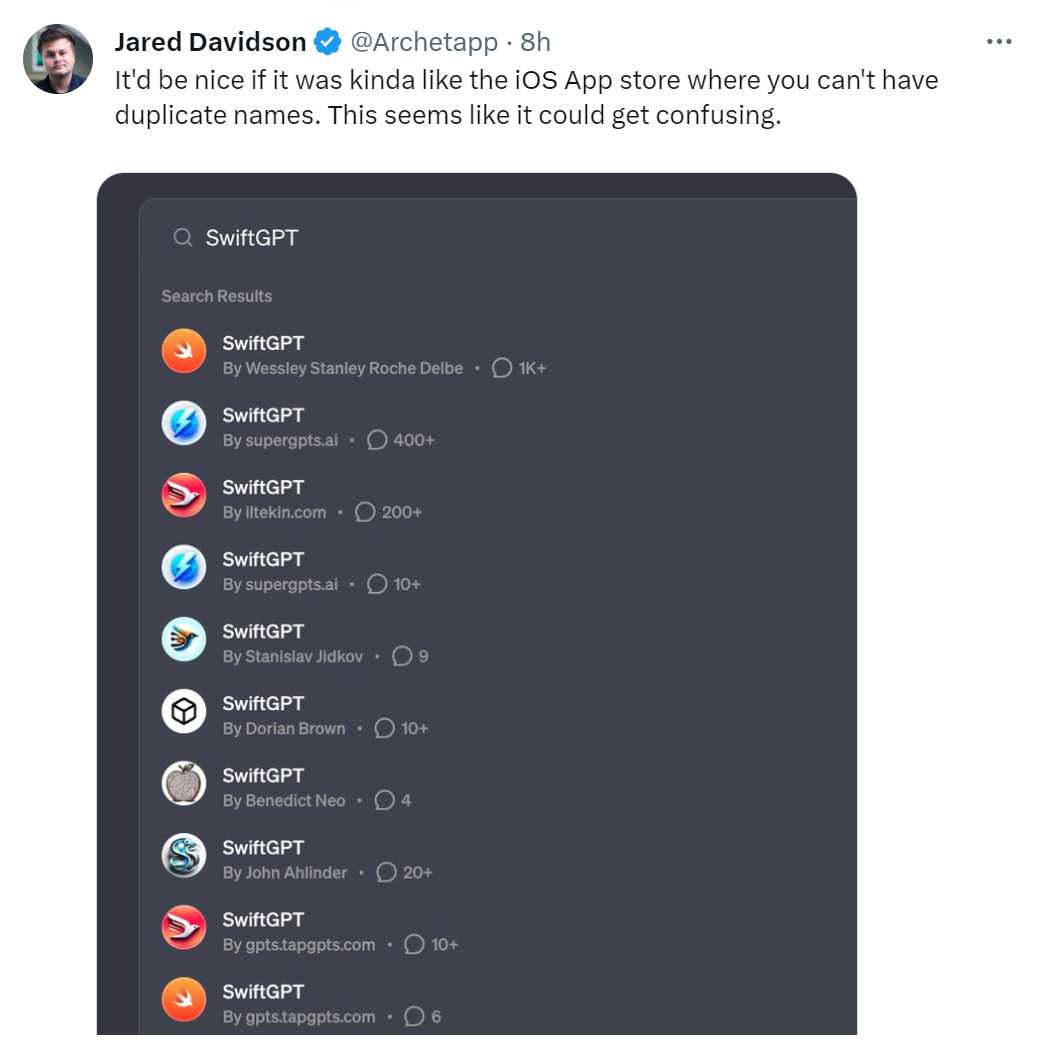Open the orange Swift icon with 6 chats

(x=184, y=1000)
